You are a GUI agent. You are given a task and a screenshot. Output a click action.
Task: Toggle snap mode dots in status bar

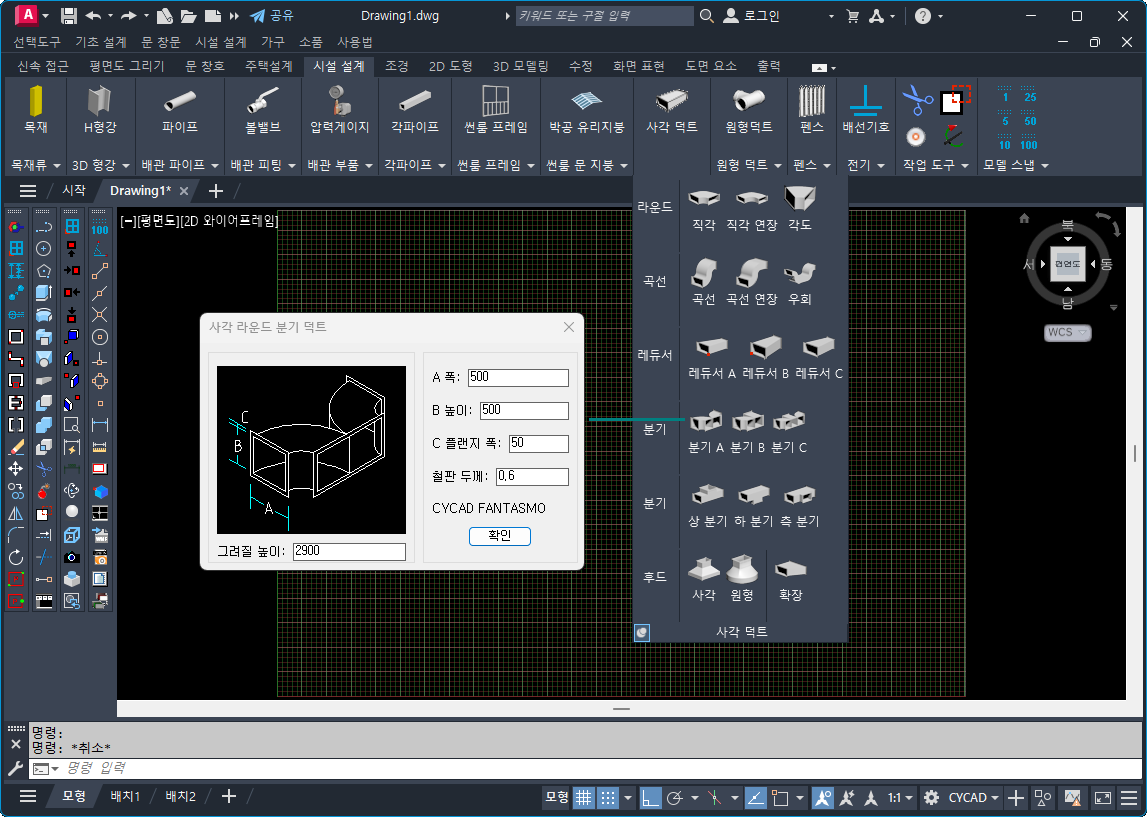pos(608,797)
